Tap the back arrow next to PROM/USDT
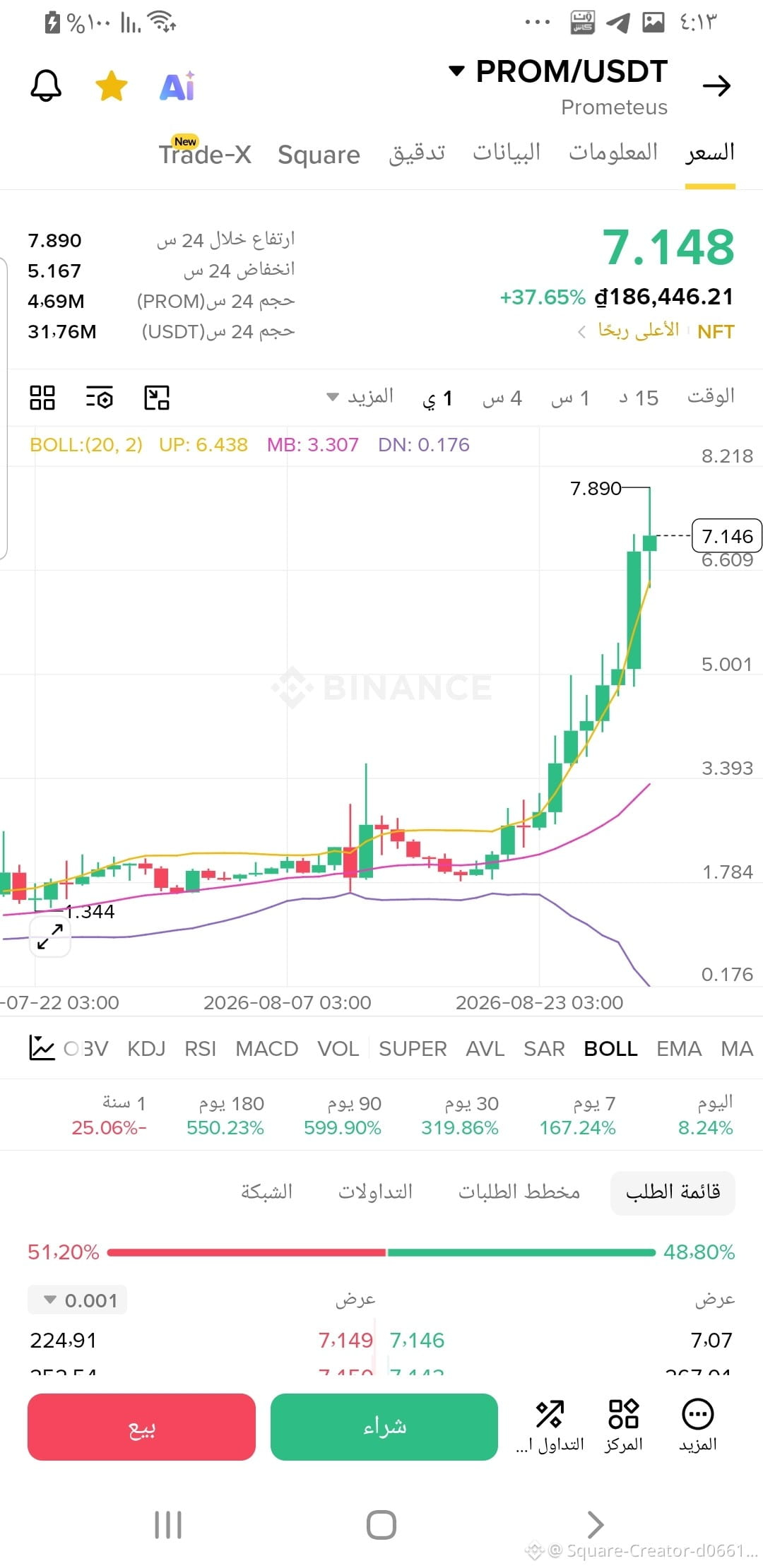 click(716, 86)
